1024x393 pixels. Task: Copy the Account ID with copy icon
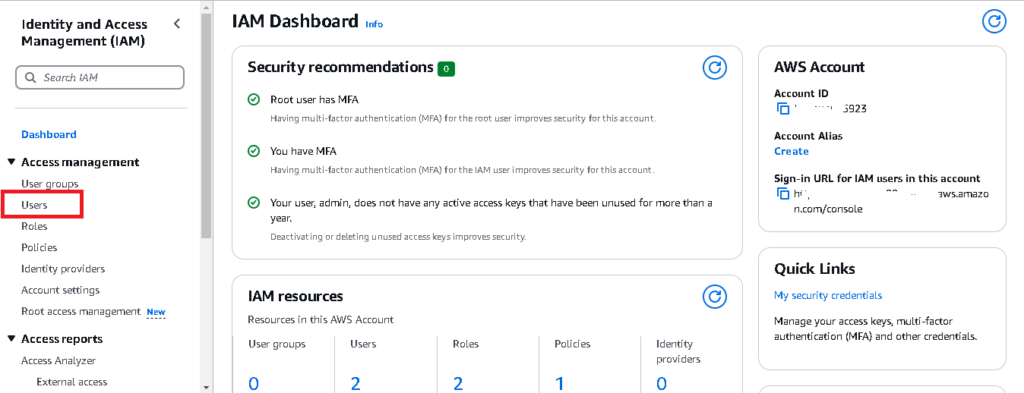click(783, 108)
